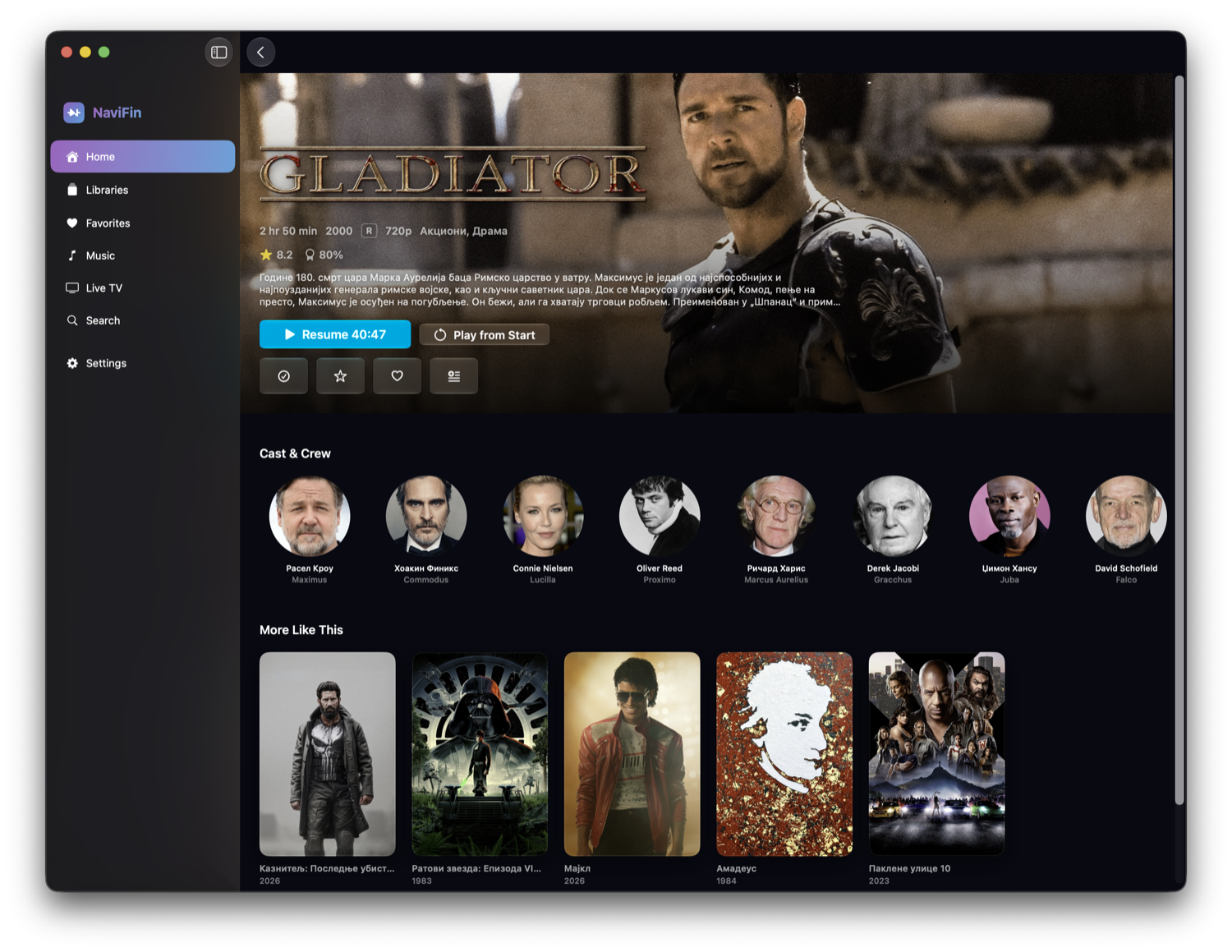Open David Schofield cast portrait
1232x952 pixels.
click(1126, 516)
